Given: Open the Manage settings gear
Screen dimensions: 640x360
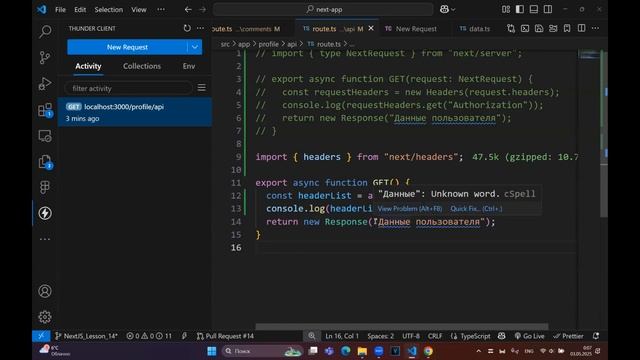Looking at the screenshot, I should (x=45, y=317).
